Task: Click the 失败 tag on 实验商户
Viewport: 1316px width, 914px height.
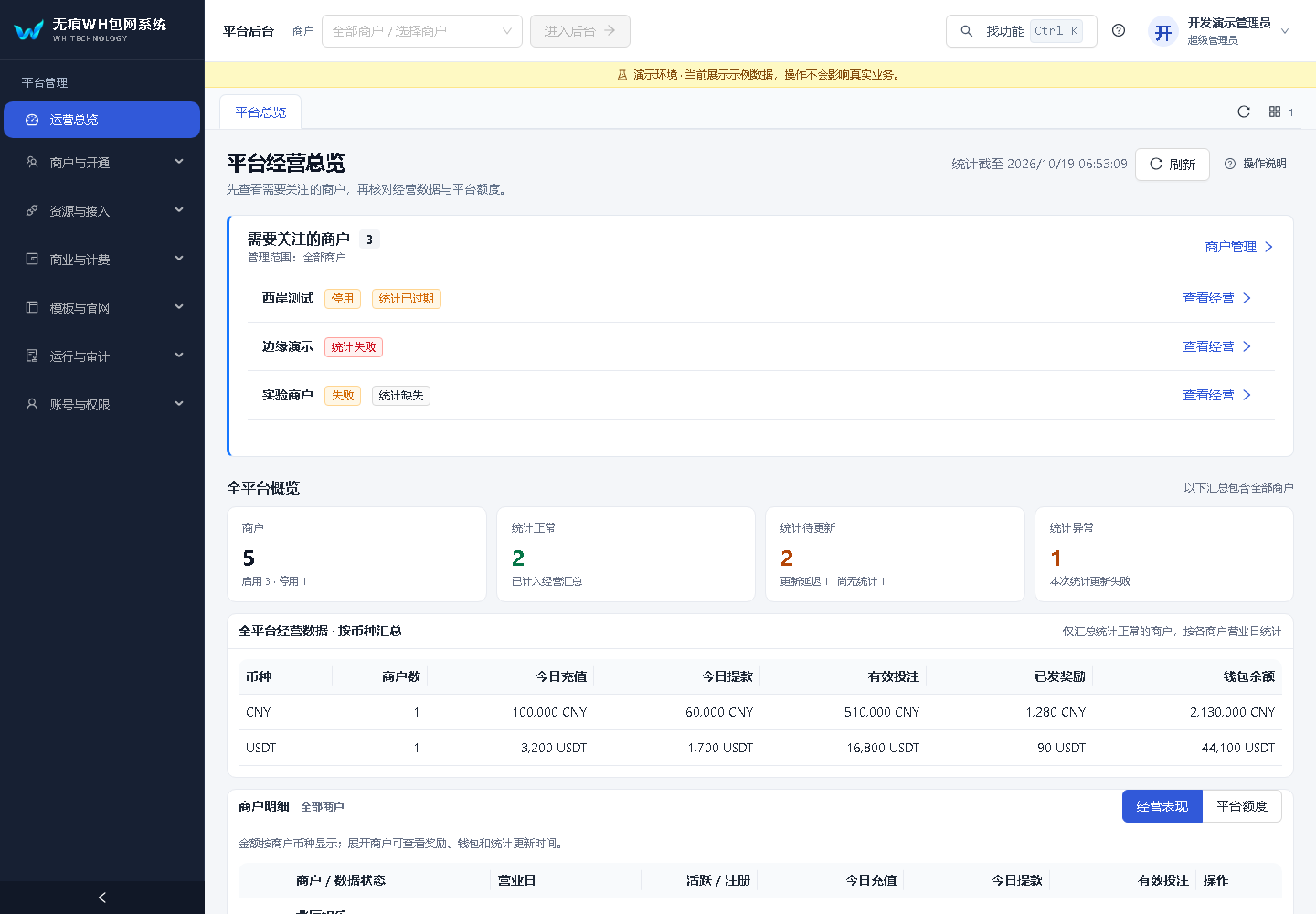Action: [x=343, y=396]
